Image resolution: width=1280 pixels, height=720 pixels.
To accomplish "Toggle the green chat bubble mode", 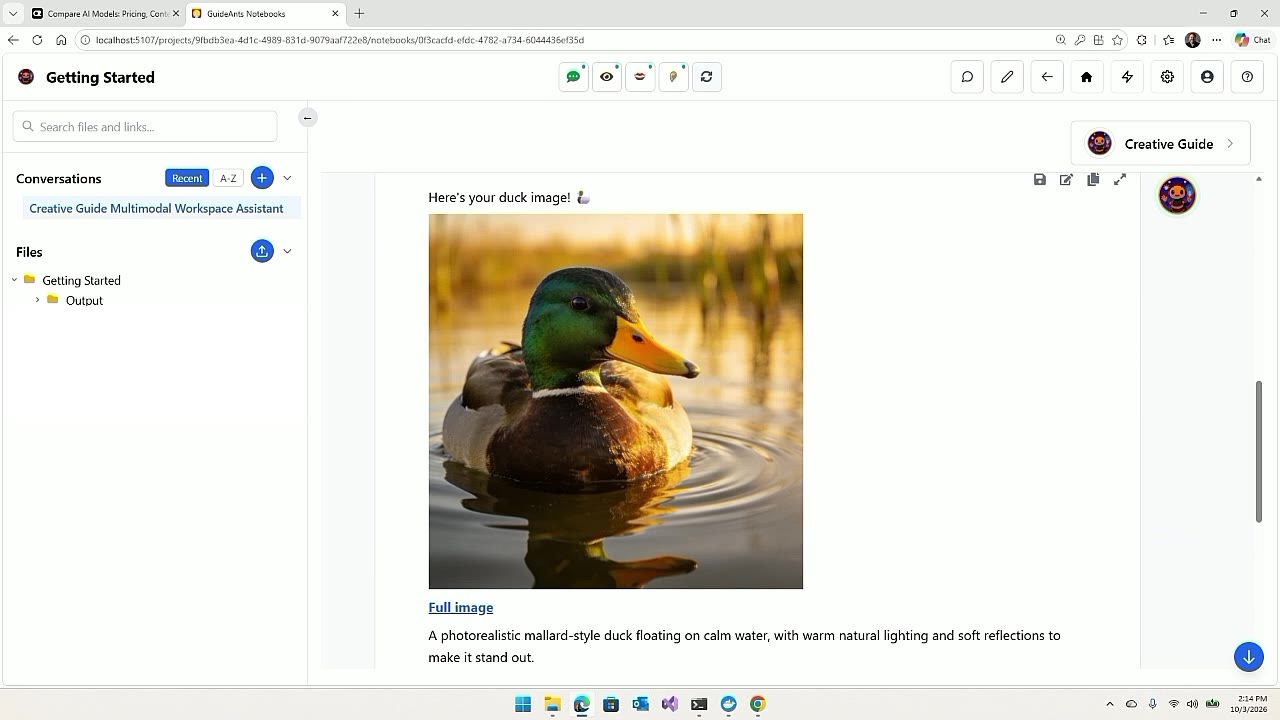I will tap(574, 77).
